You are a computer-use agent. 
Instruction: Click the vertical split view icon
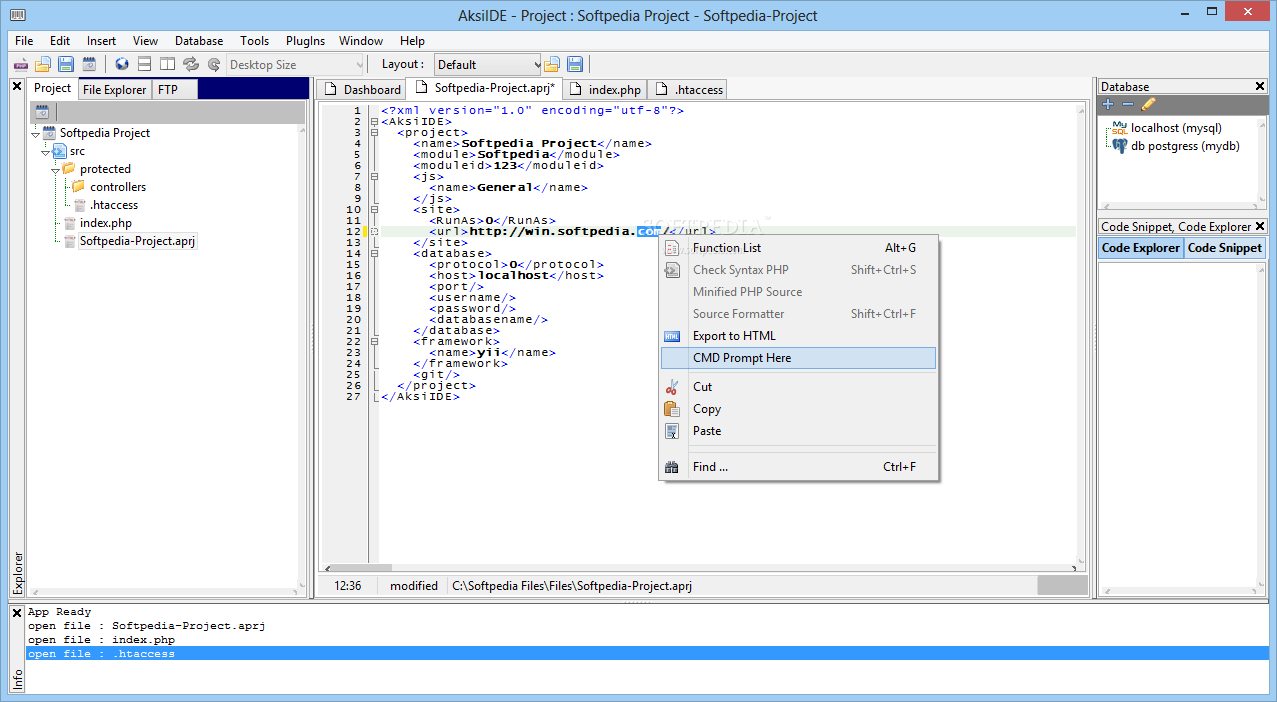(168, 65)
